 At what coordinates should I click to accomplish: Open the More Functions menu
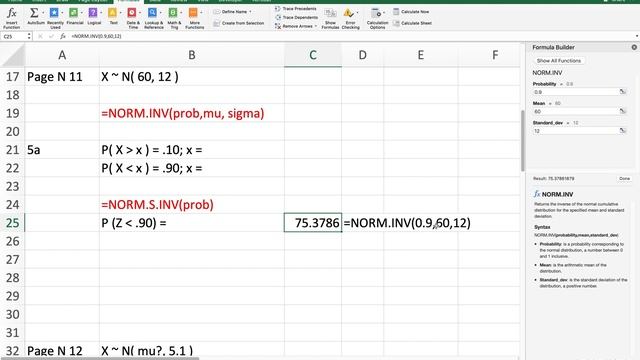point(195,18)
